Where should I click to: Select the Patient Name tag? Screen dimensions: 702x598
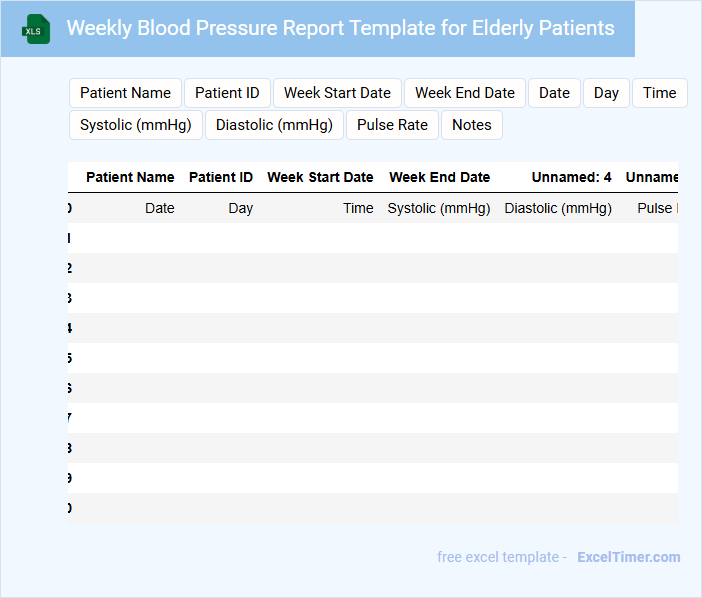coord(125,93)
